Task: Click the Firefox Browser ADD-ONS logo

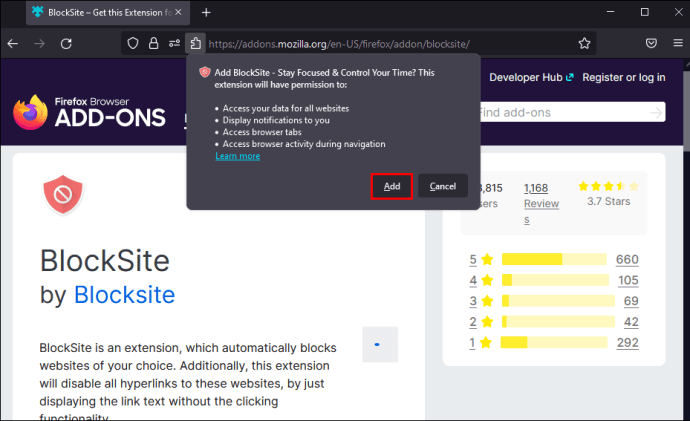Action: point(89,113)
